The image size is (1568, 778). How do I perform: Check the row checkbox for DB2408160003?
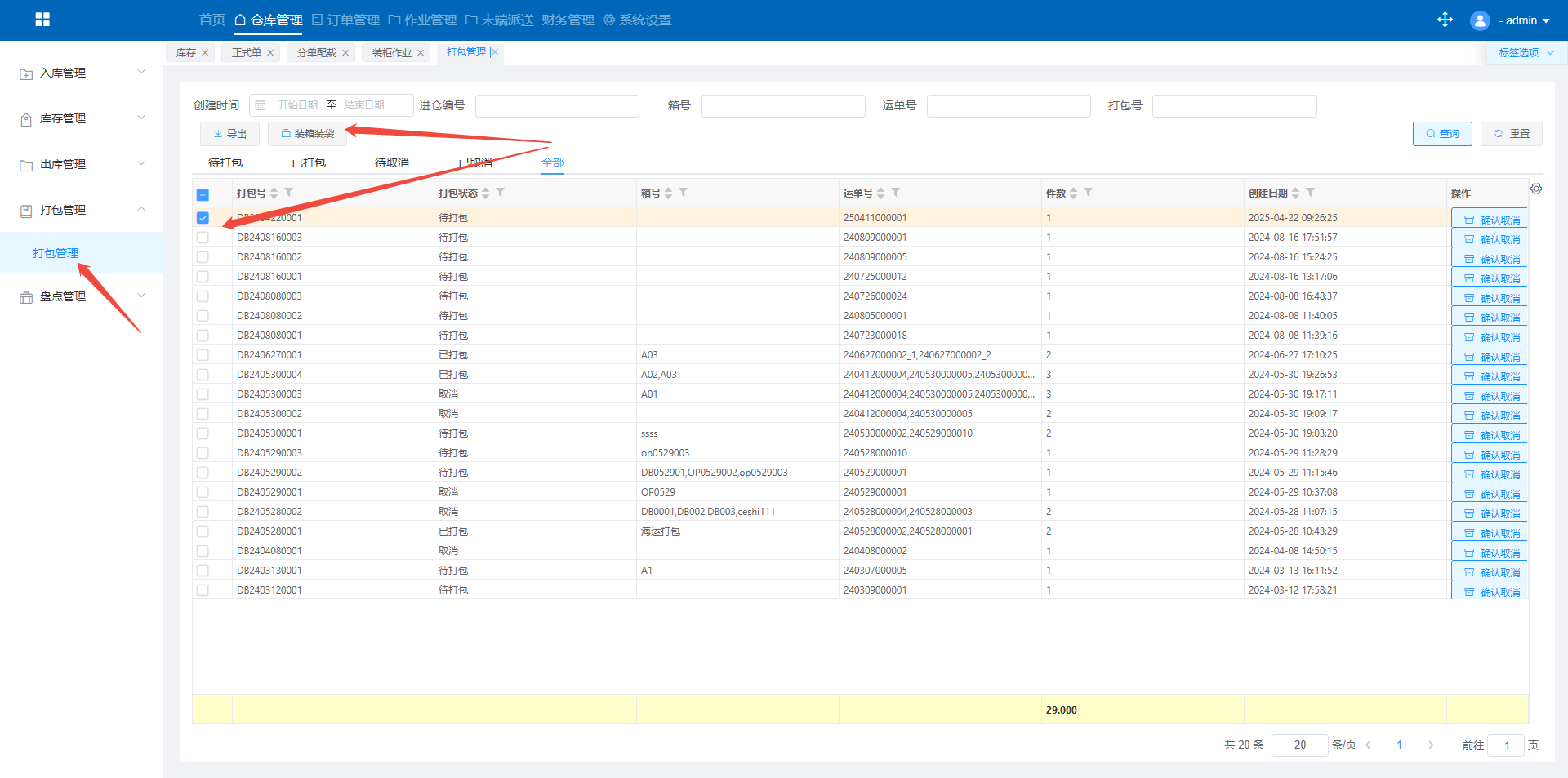point(203,238)
